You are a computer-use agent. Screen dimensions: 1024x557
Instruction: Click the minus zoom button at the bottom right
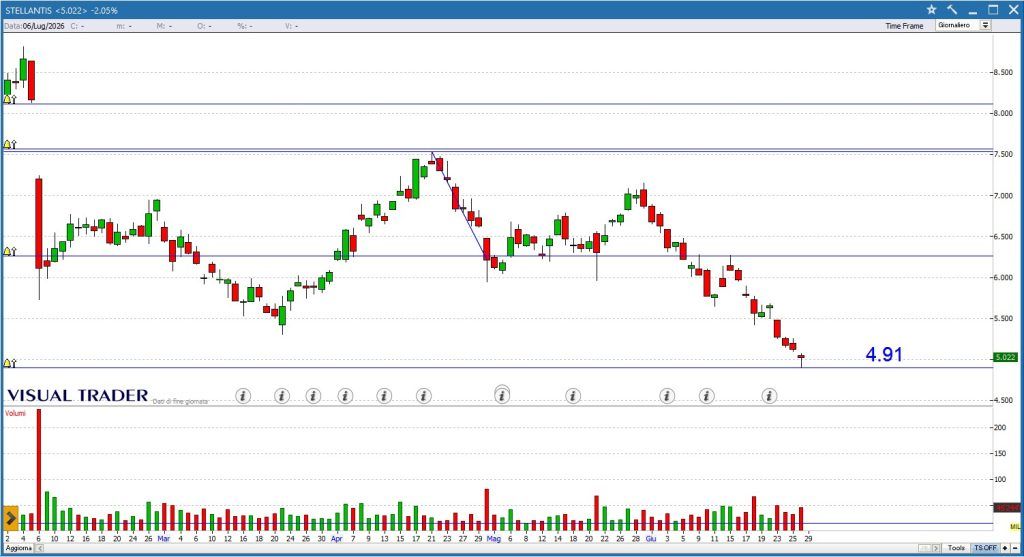[1015, 549]
